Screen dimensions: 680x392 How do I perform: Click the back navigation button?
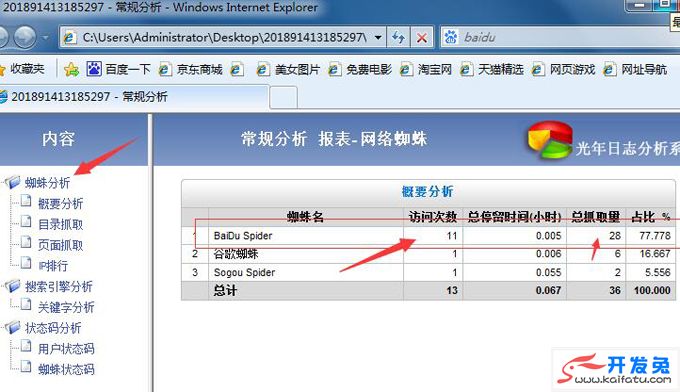point(3,38)
